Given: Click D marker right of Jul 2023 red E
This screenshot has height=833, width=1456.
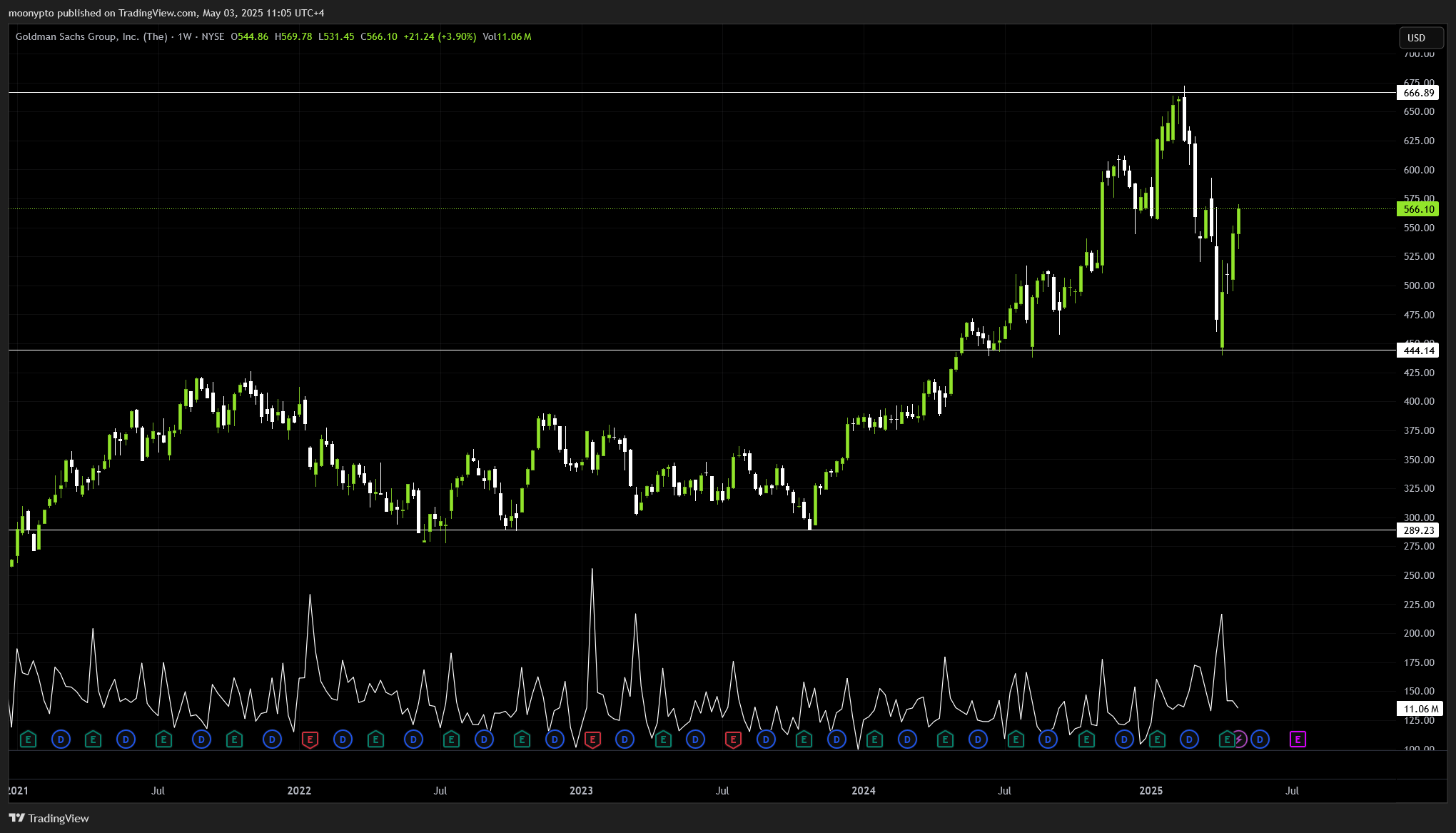Looking at the screenshot, I should [x=766, y=739].
